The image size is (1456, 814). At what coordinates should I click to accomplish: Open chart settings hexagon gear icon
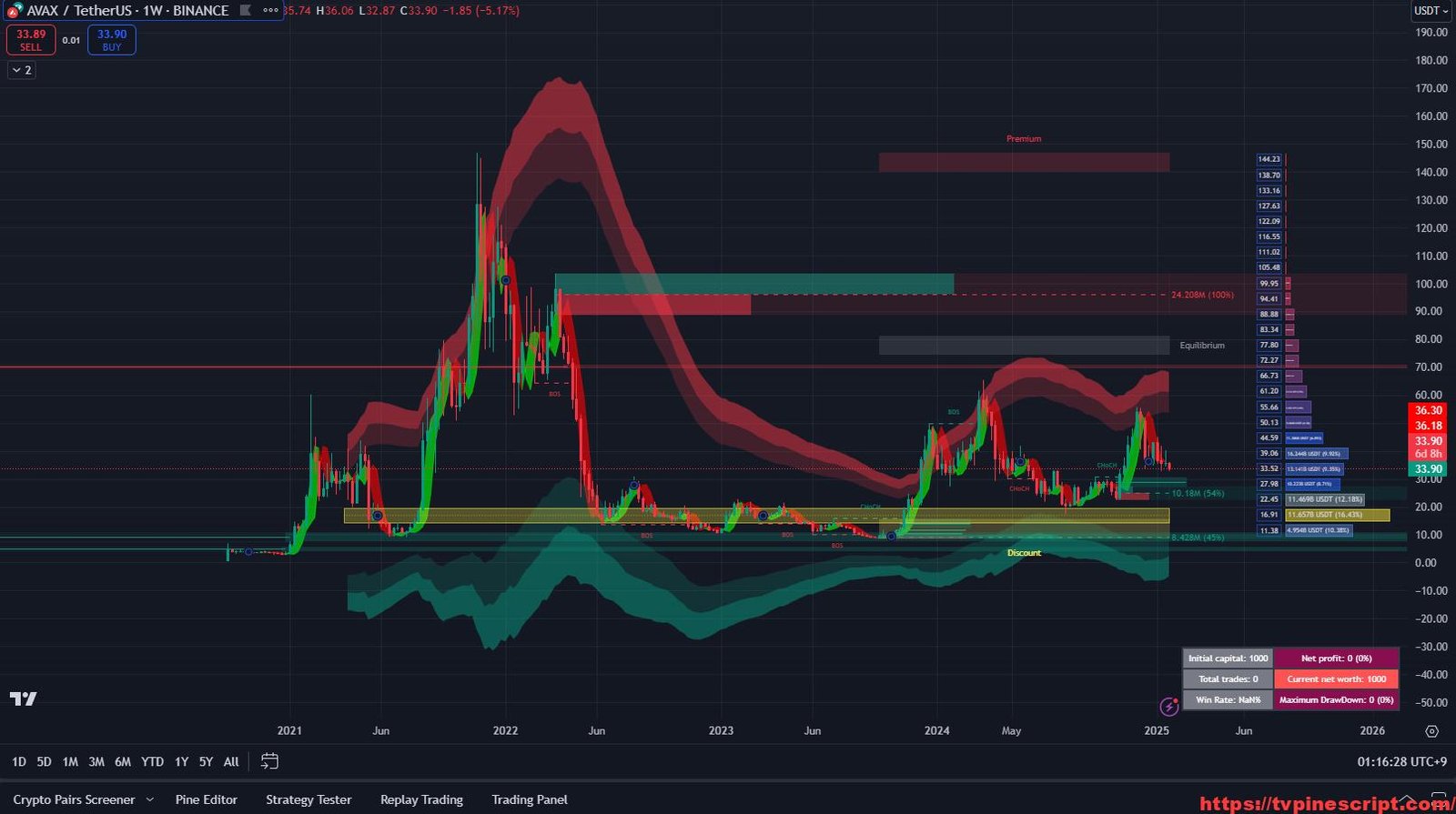click(1431, 731)
